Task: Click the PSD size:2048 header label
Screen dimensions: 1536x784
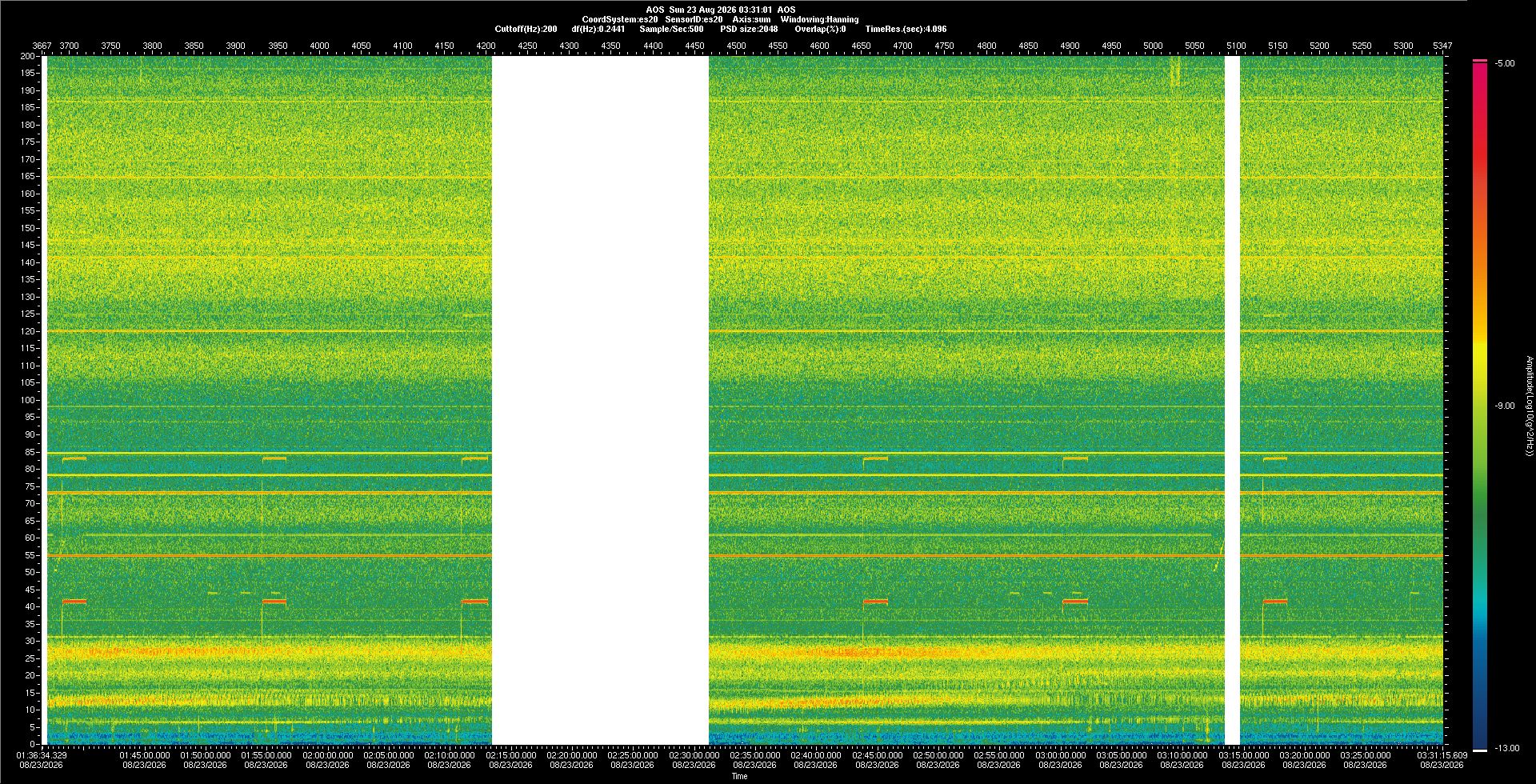Action: coord(749,29)
